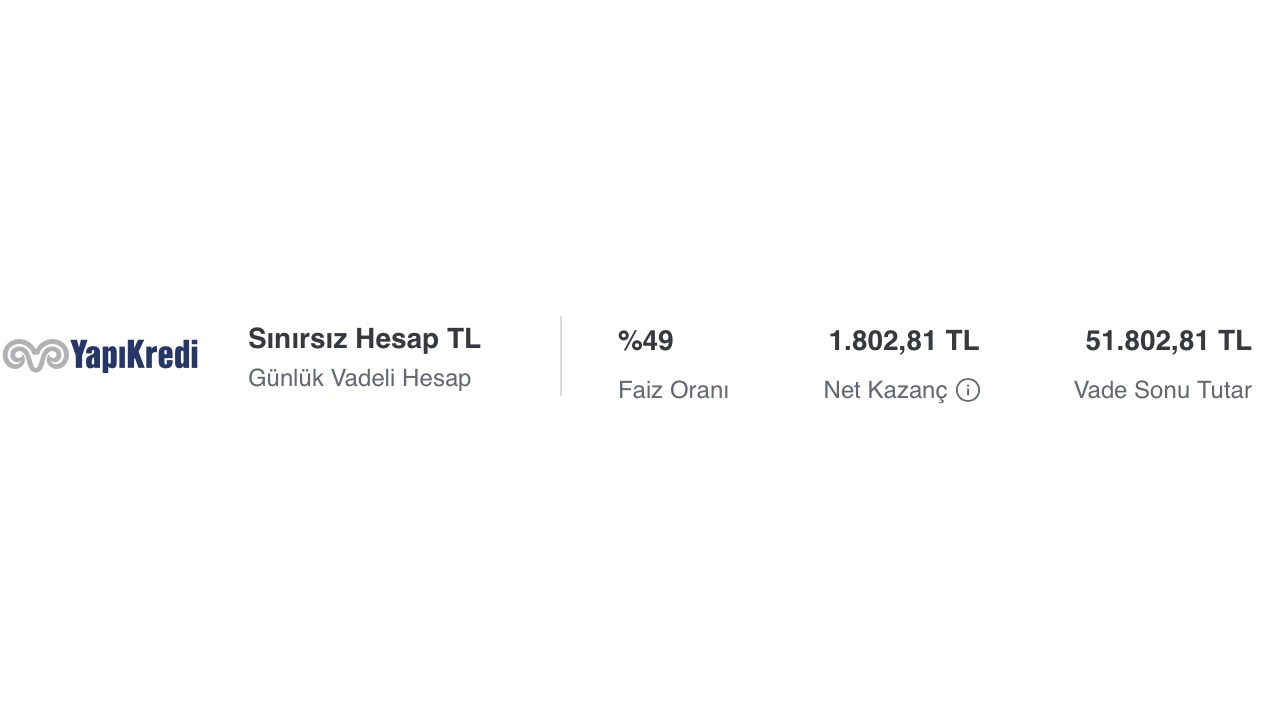Click the vertical divider after account name
Screen dimensions: 1280x720
coord(561,356)
